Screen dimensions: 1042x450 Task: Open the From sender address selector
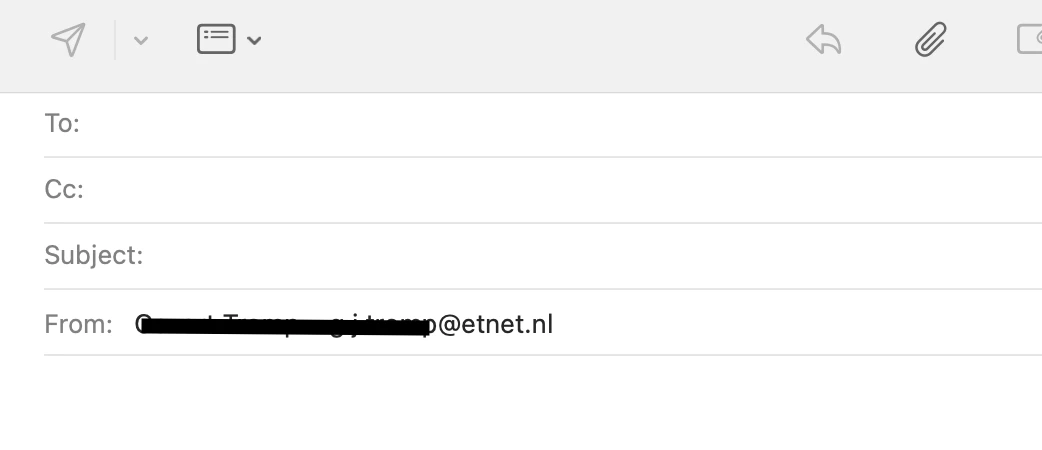(345, 325)
